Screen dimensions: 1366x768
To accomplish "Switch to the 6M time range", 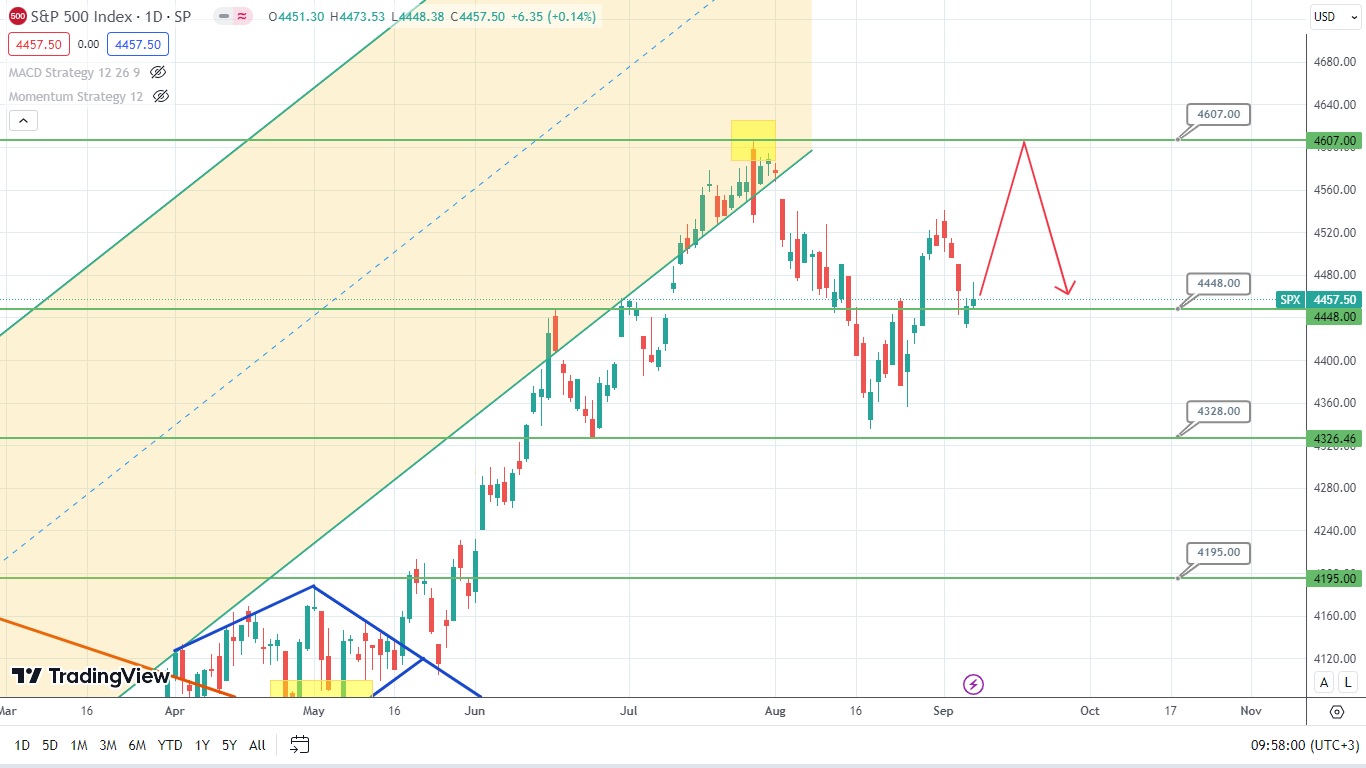I will tap(138, 745).
